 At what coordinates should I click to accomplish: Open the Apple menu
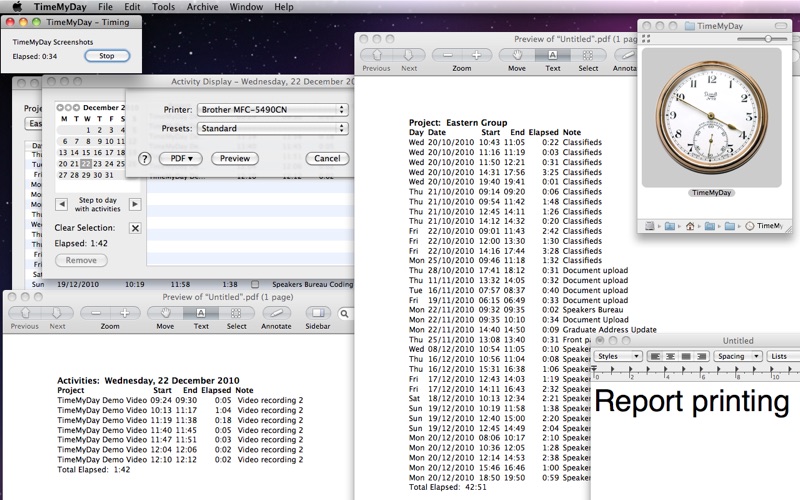point(17,7)
